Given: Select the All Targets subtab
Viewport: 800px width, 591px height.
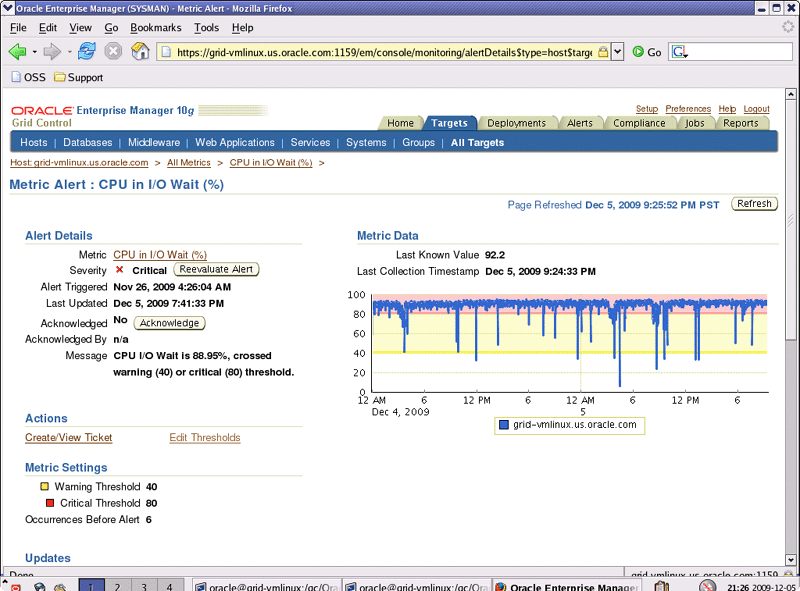Looking at the screenshot, I should click(x=478, y=143).
